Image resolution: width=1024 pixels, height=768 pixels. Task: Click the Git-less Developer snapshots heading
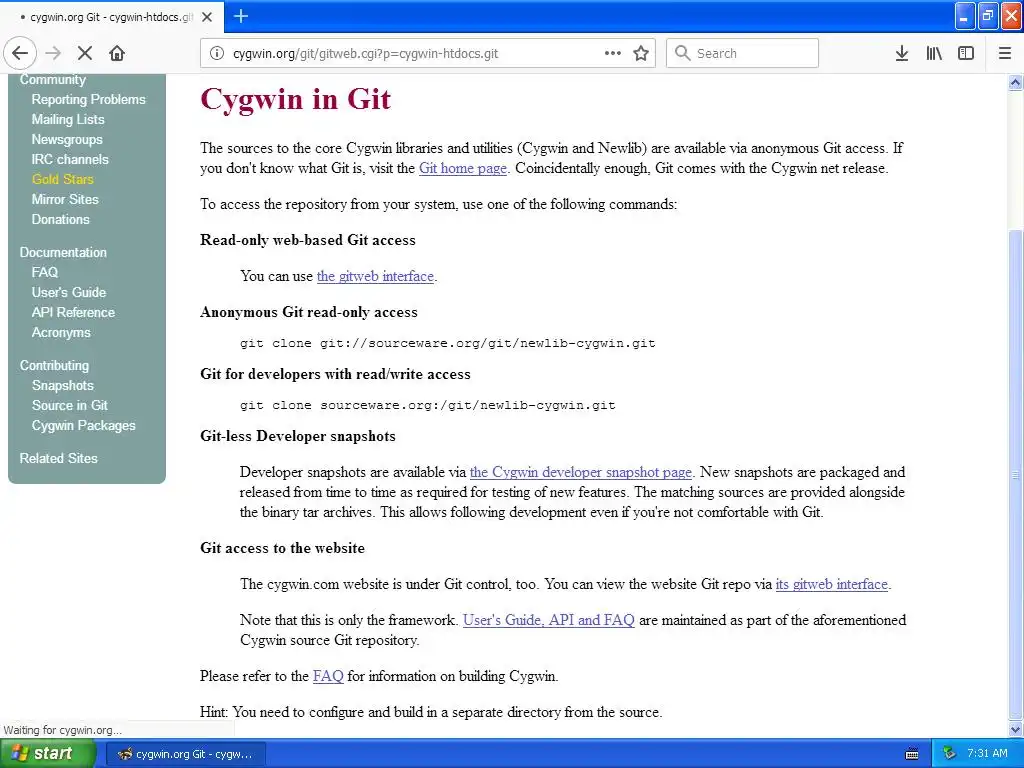(298, 436)
